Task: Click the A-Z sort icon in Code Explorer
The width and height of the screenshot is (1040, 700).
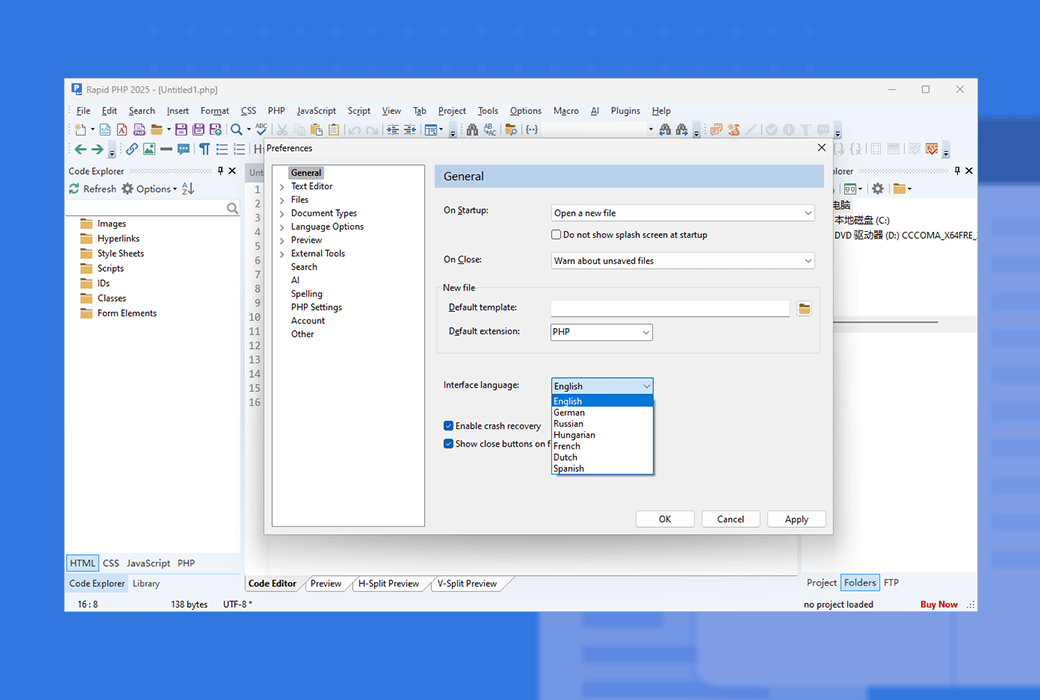Action: tap(188, 189)
